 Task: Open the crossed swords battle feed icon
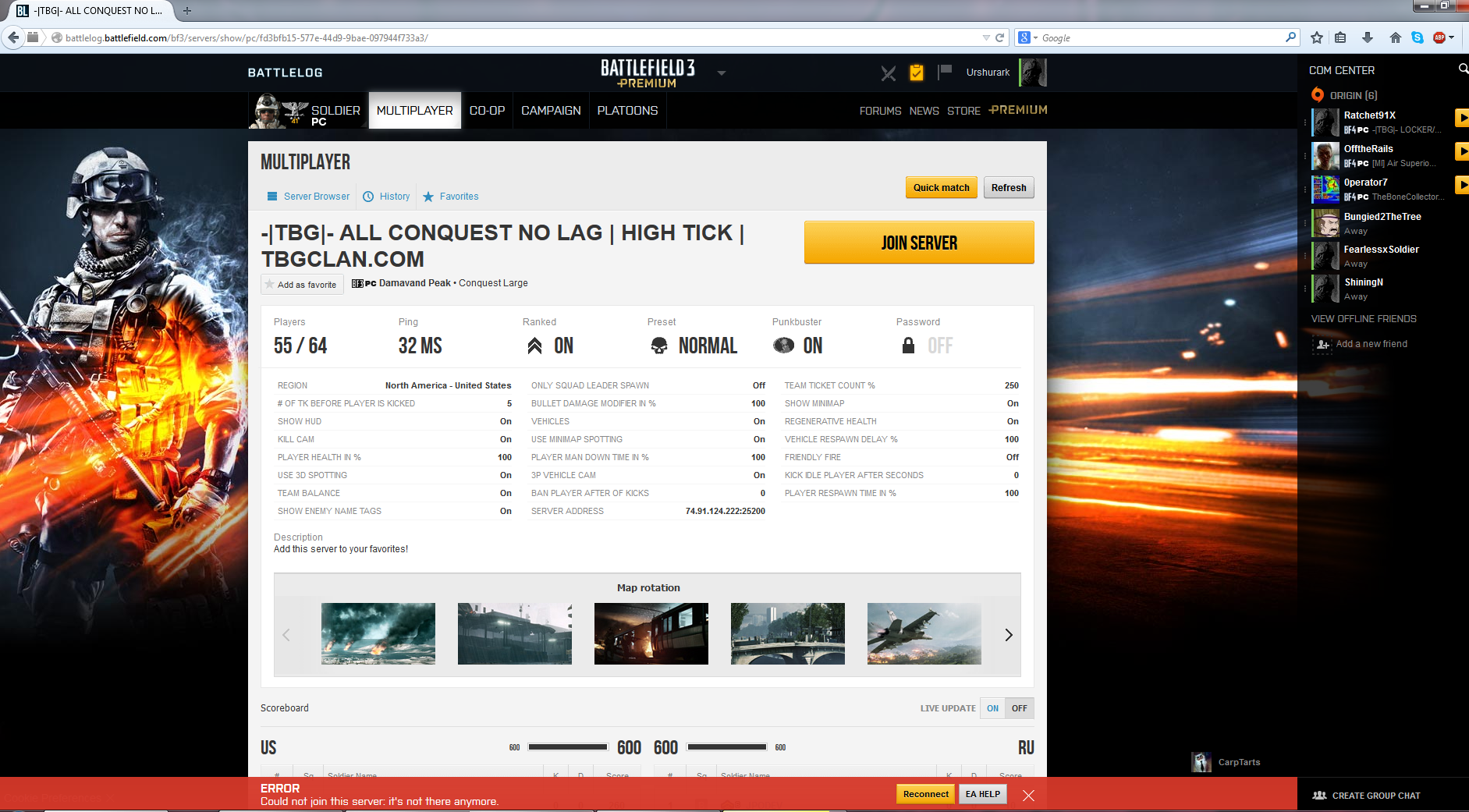(x=888, y=73)
